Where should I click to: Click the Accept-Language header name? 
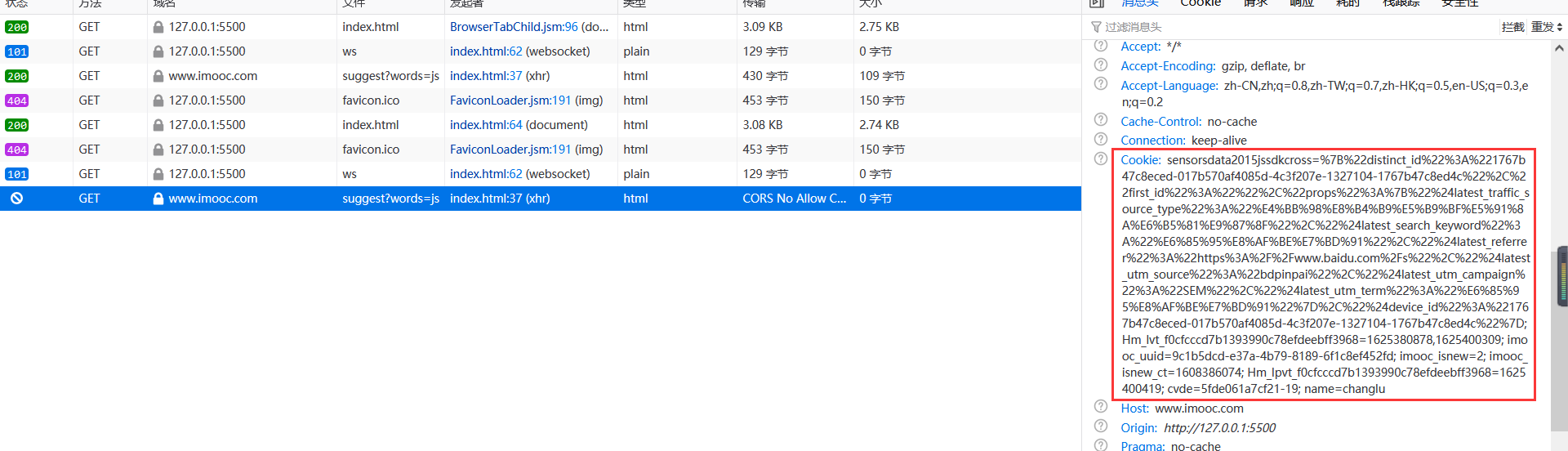[x=1169, y=86]
